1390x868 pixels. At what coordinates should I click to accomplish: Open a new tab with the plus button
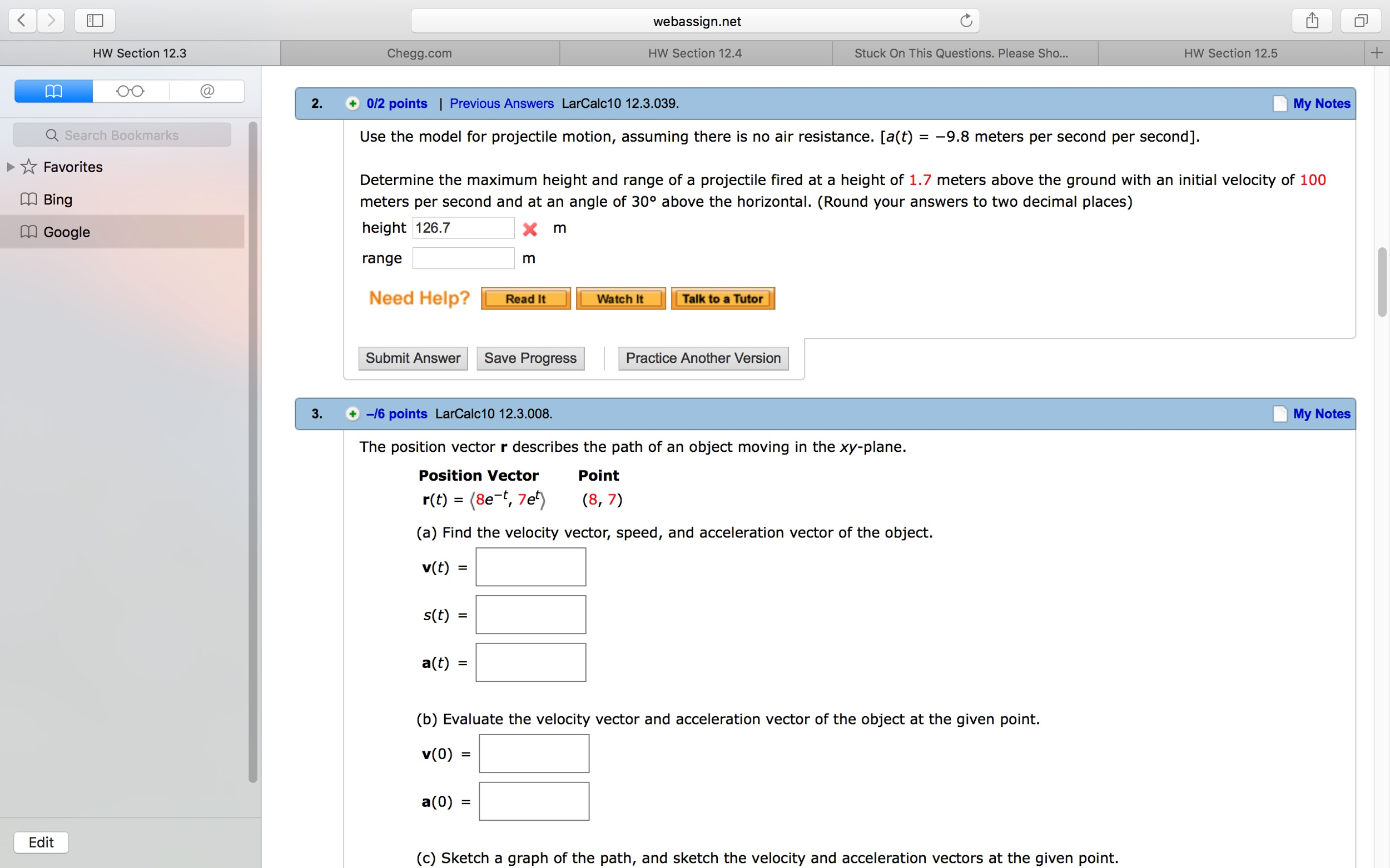[x=1378, y=53]
